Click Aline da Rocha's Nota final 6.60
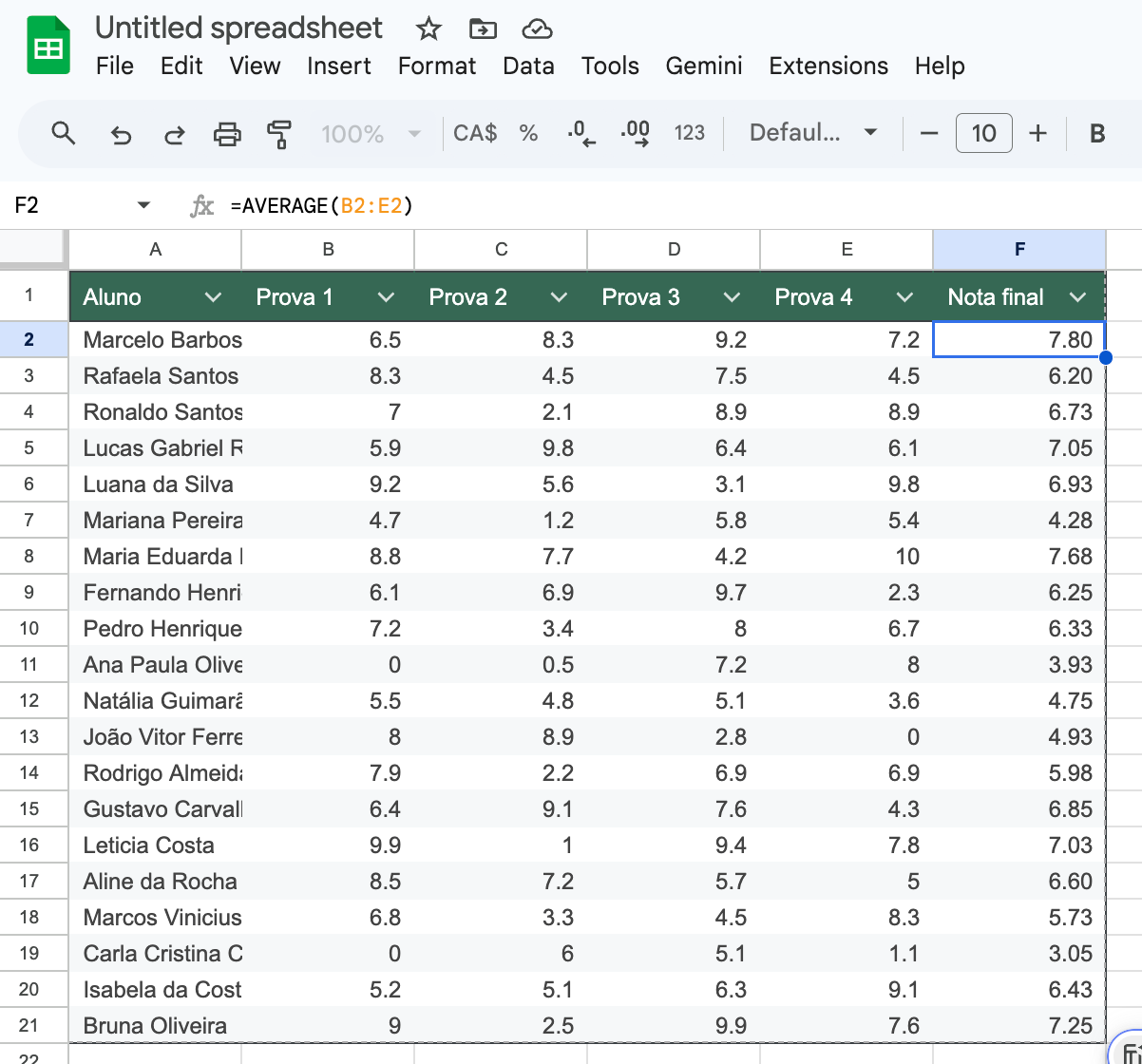 (x=1019, y=882)
